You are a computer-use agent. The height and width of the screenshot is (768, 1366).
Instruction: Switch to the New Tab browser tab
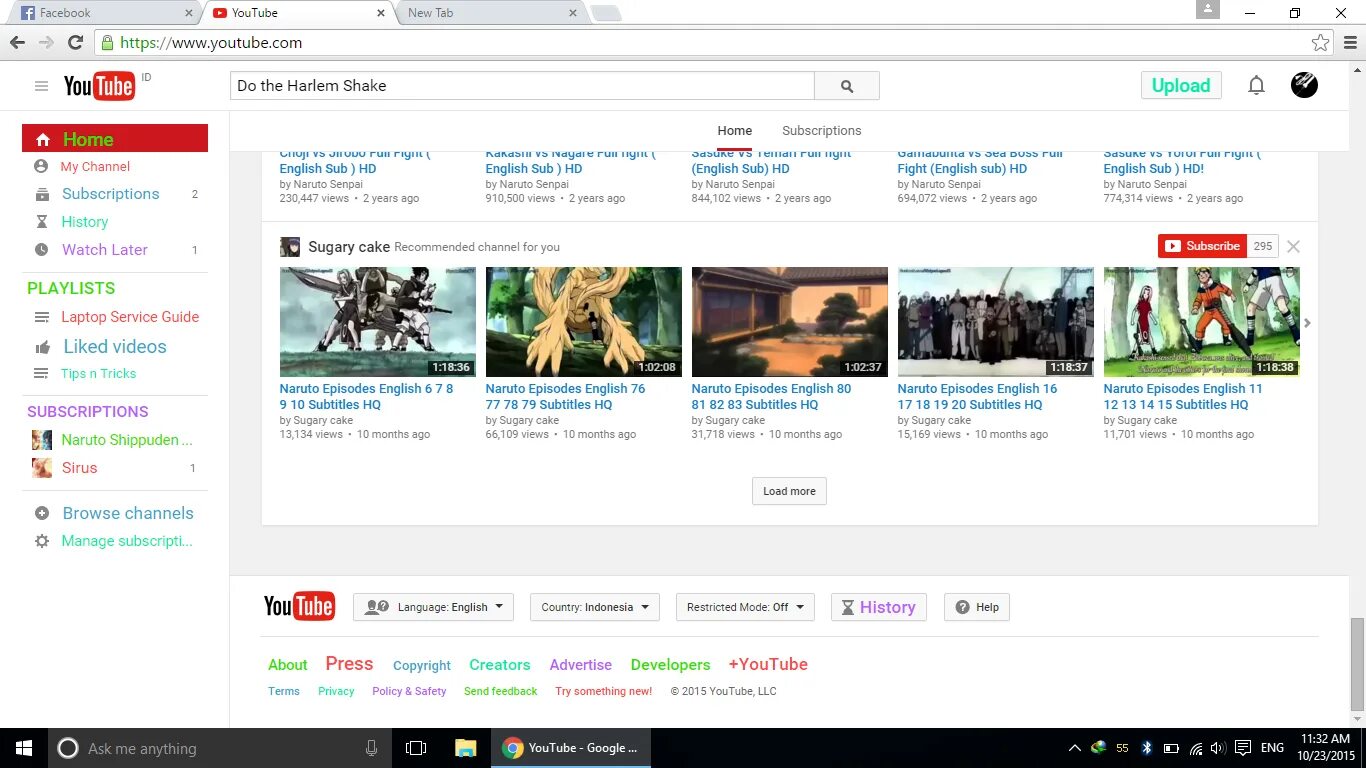pos(490,13)
